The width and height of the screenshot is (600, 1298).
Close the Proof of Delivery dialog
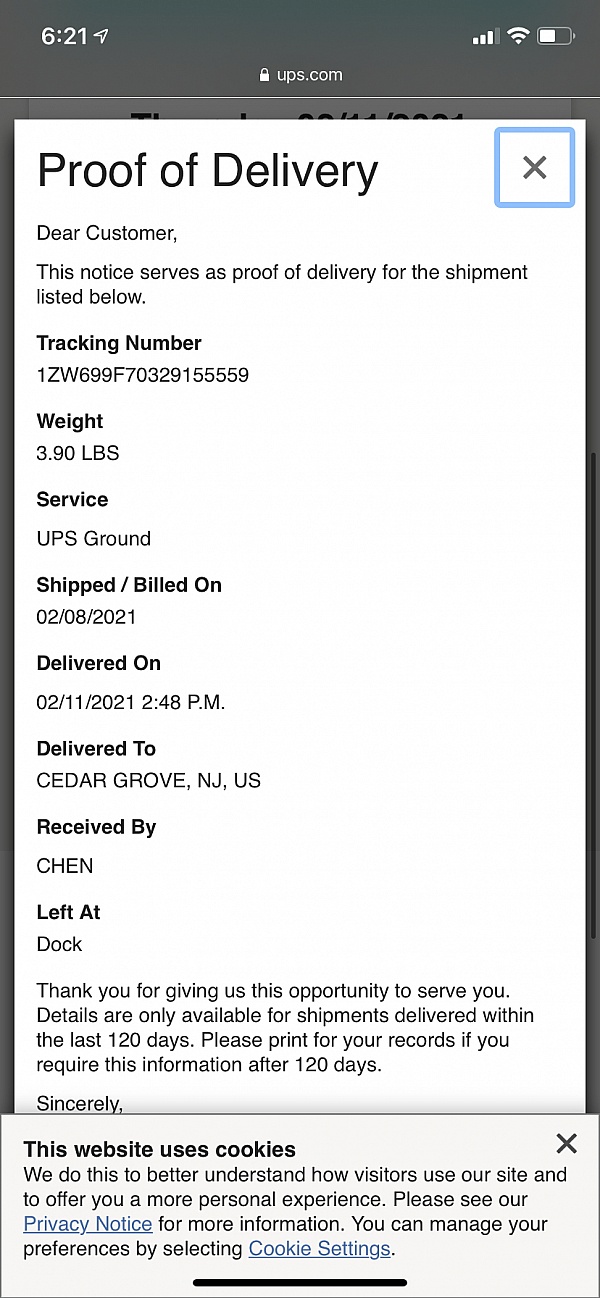[x=534, y=168]
